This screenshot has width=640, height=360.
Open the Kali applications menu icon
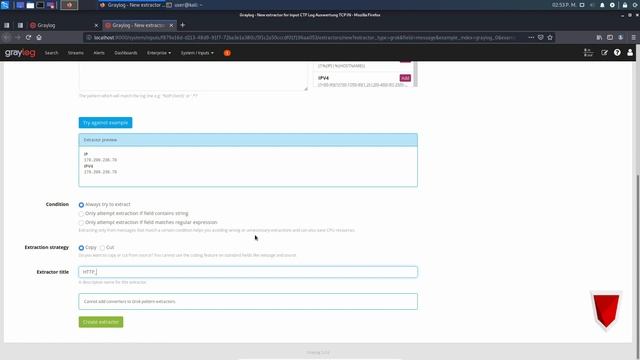pyautogui.click(x=4, y=5)
